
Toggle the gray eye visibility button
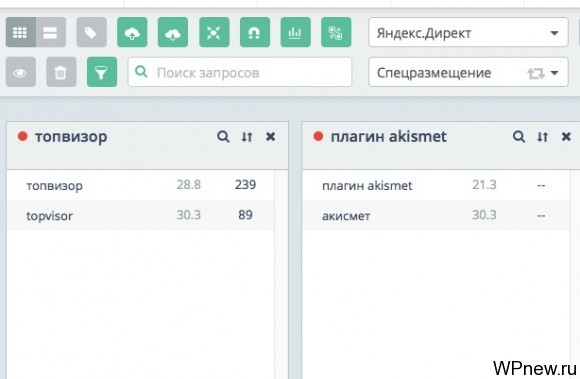pyautogui.click(x=21, y=72)
